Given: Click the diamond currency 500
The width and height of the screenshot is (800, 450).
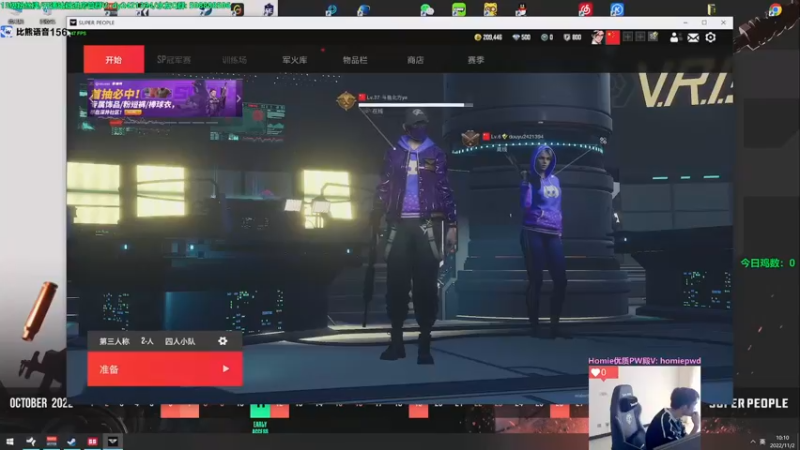Looking at the screenshot, I should click(521, 37).
